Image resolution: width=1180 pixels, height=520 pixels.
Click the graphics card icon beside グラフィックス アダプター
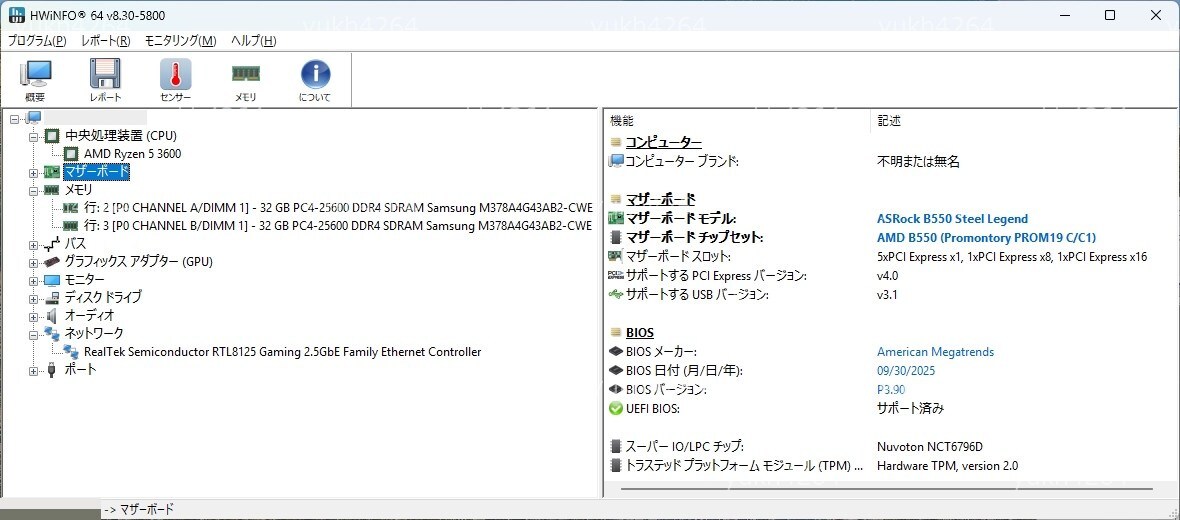pyautogui.click(x=52, y=262)
